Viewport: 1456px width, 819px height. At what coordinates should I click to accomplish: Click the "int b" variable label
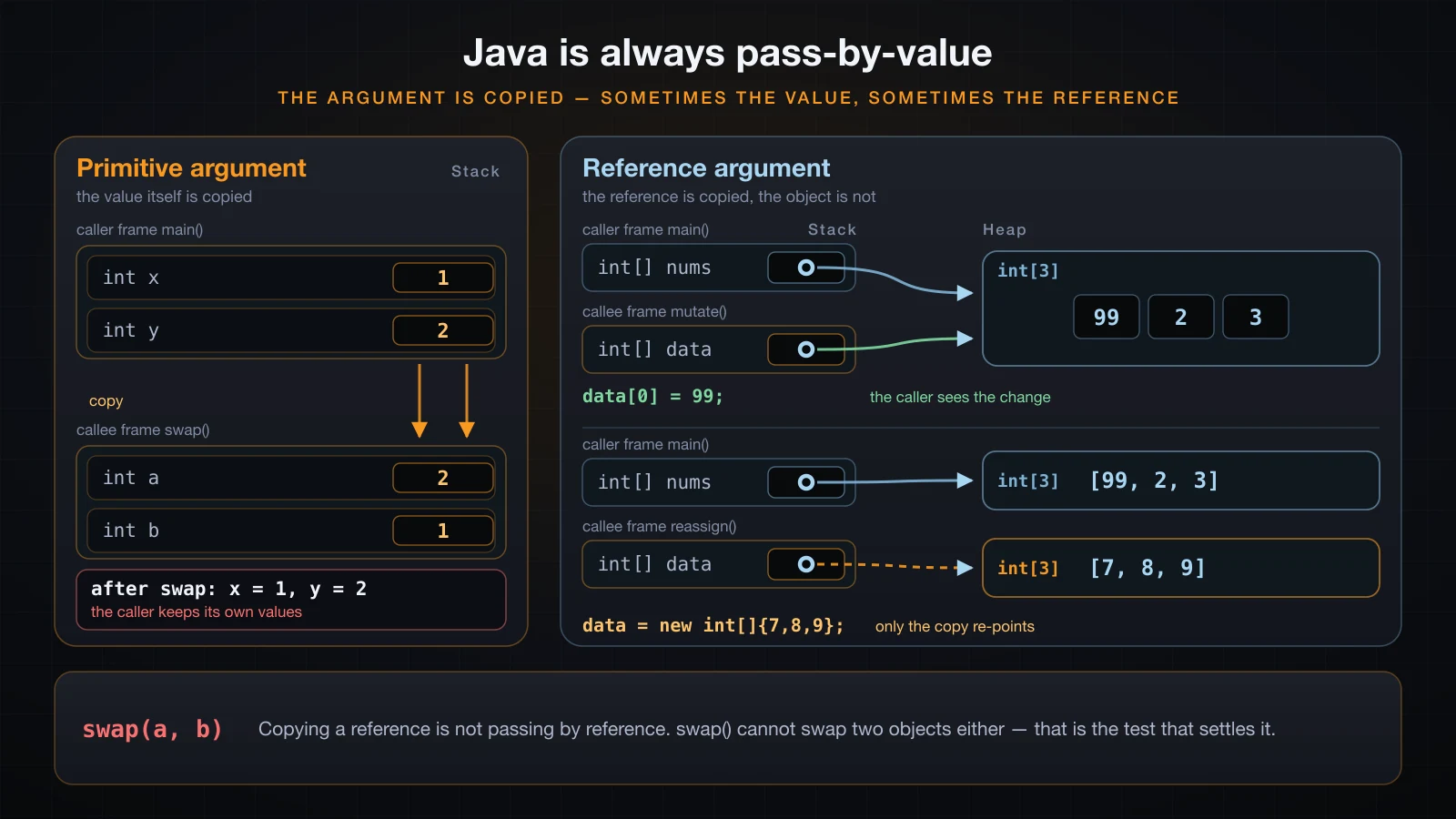coord(131,531)
